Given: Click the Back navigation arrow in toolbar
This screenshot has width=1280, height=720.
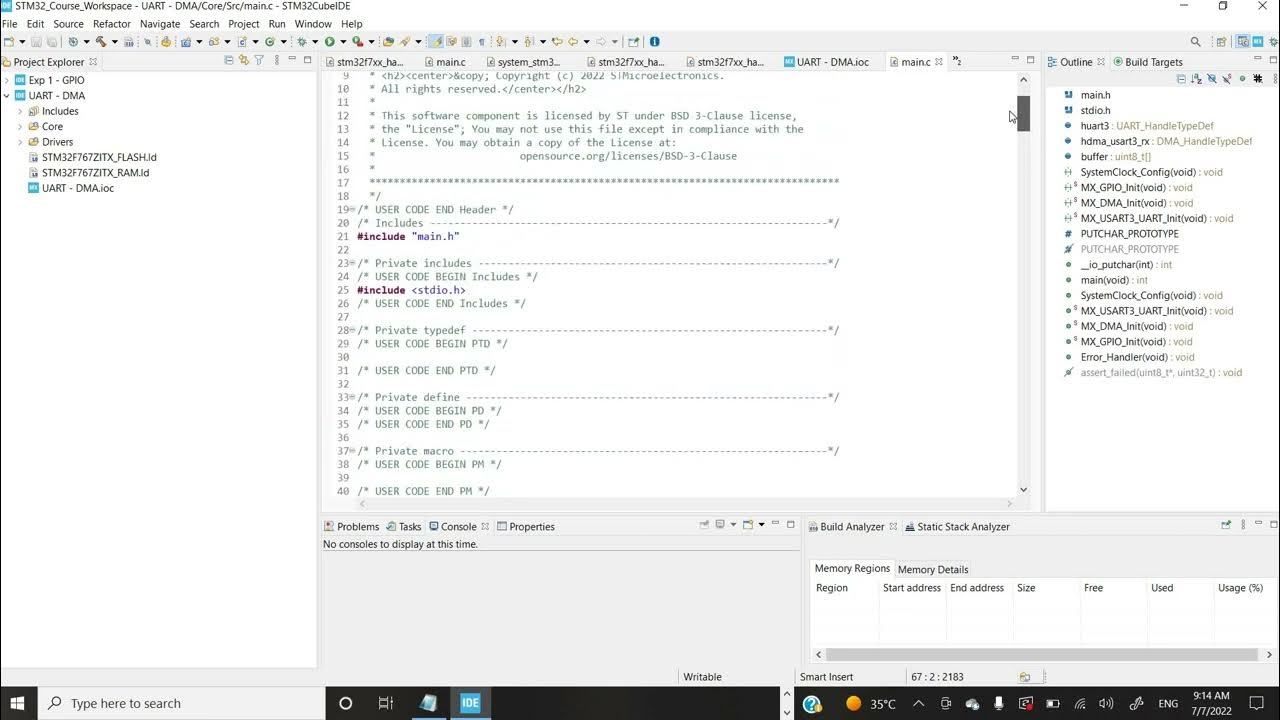Looking at the screenshot, I should pyautogui.click(x=572, y=42).
